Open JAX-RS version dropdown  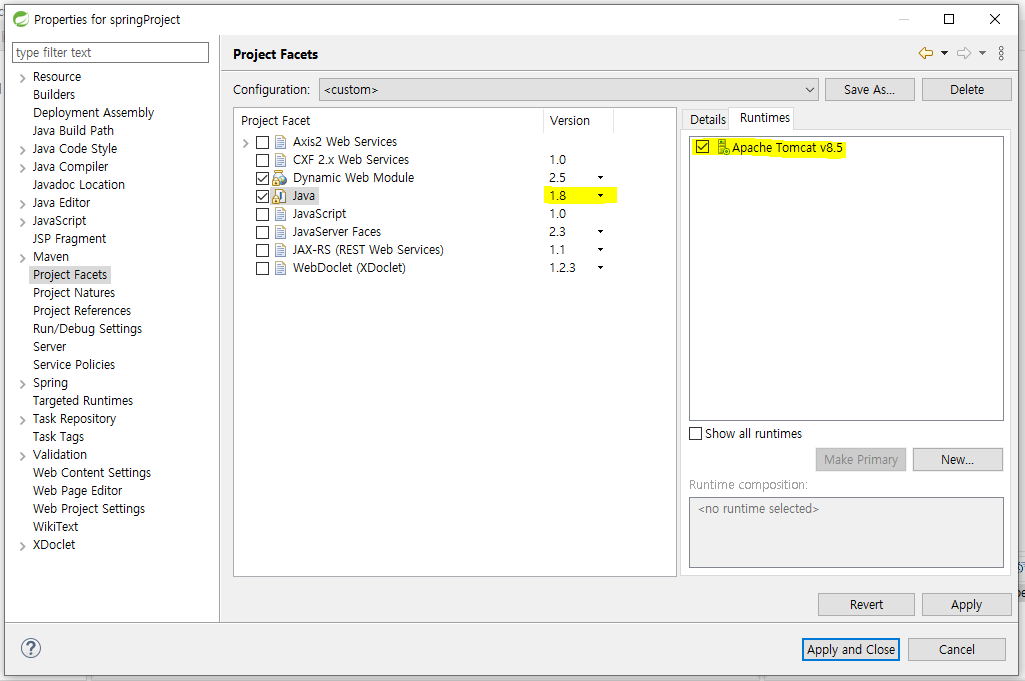(x=600, y=250)
